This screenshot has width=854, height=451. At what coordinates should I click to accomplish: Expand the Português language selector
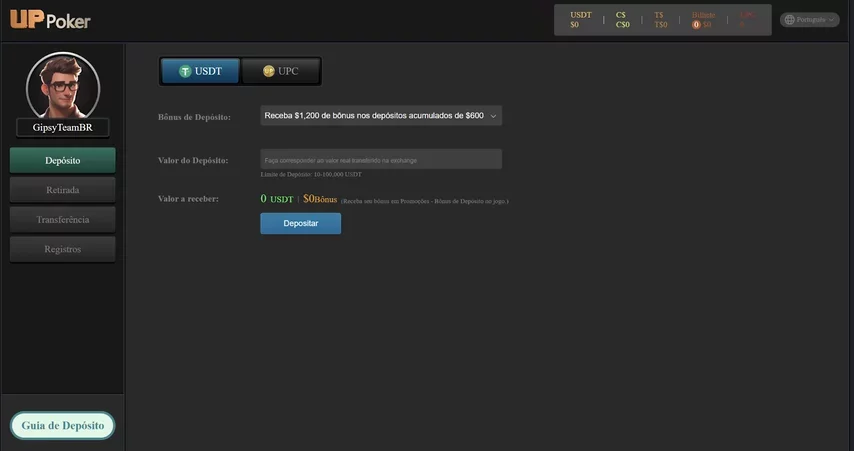[x=810, y=20]
